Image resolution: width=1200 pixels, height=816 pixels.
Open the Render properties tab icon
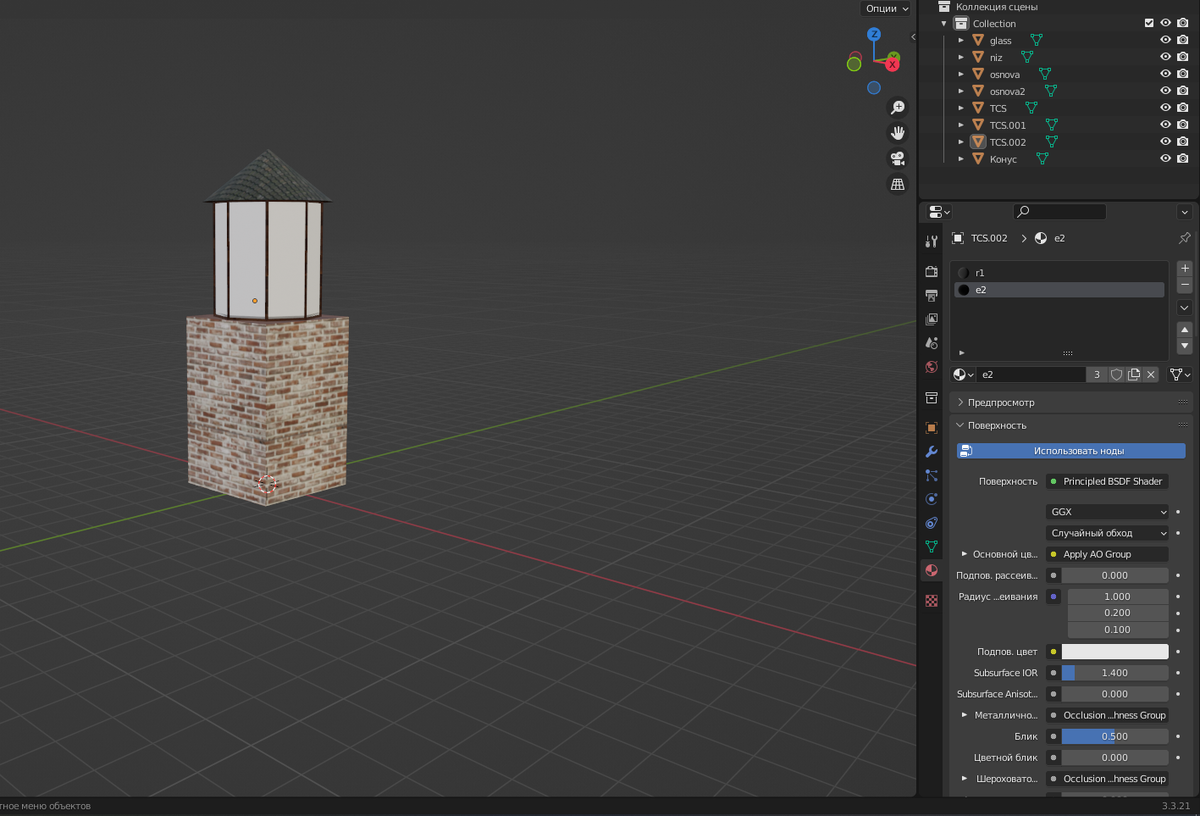[x=931, y=271]
